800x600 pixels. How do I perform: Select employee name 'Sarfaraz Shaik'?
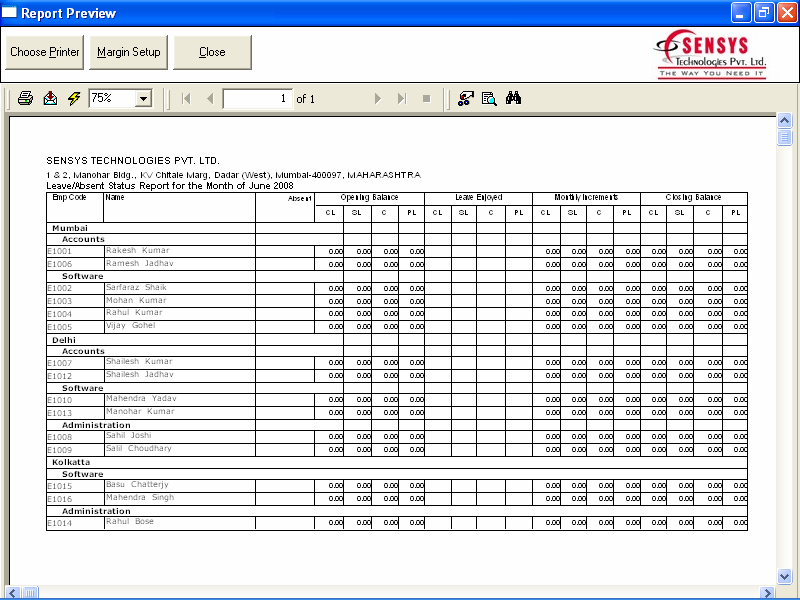pyautogui.click(x=136, y=287)
